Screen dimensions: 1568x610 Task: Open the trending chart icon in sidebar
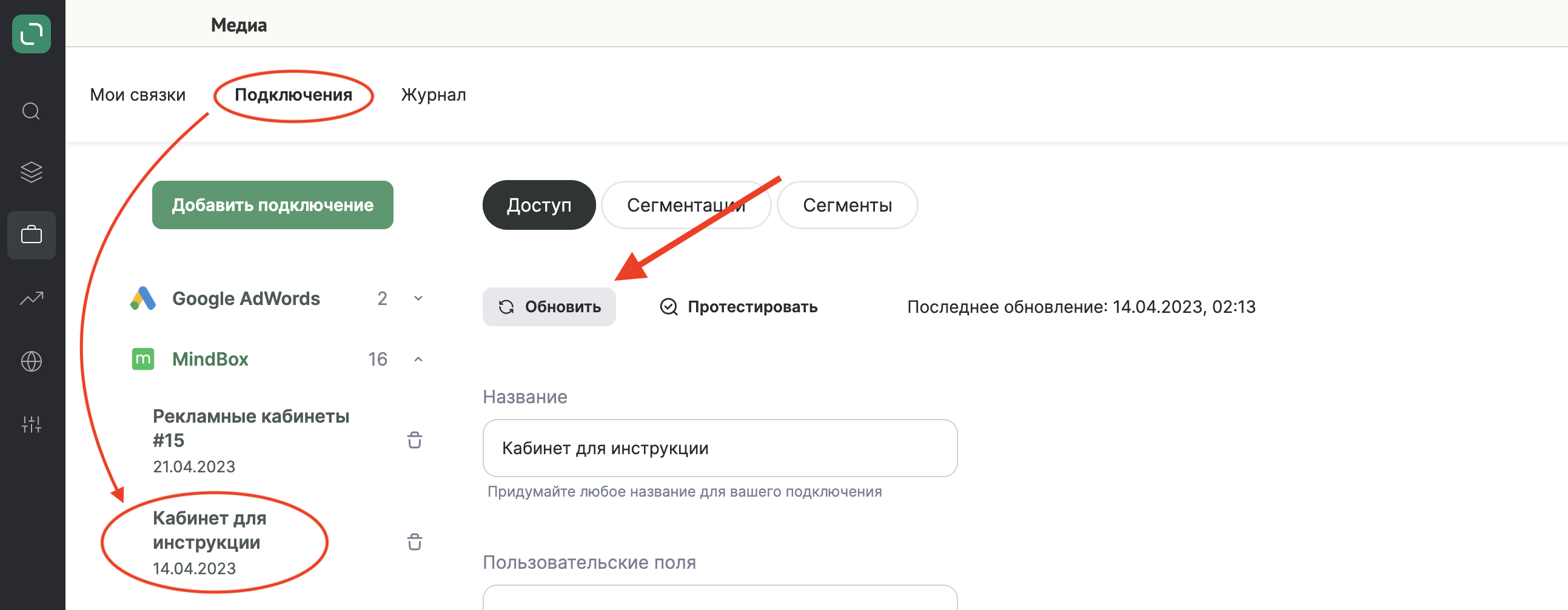coord(32,298)
